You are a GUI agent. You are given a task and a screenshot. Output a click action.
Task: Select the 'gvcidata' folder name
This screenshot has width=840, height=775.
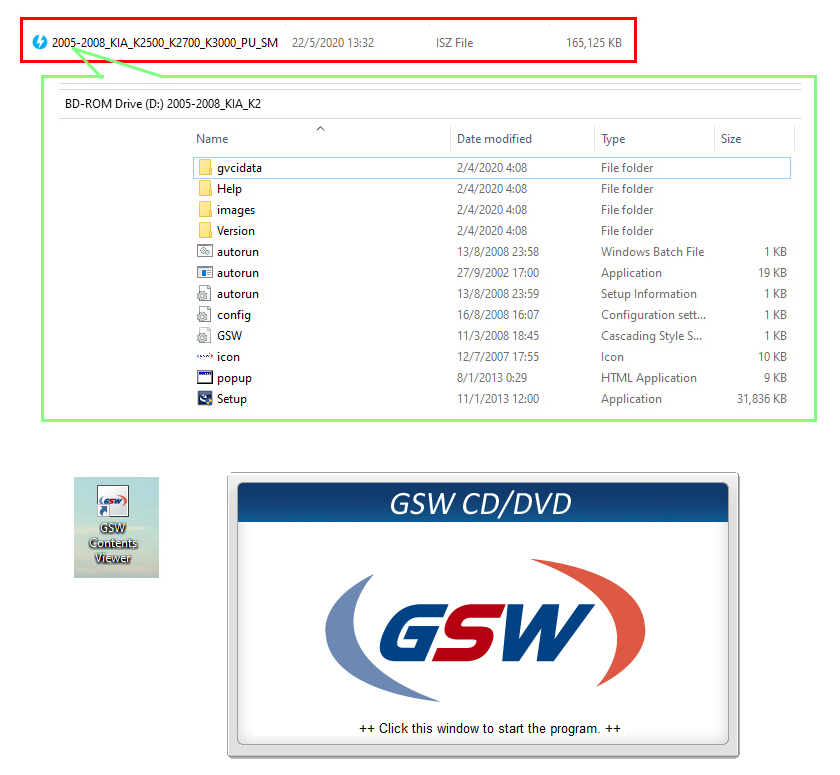(x=239, y=168)
